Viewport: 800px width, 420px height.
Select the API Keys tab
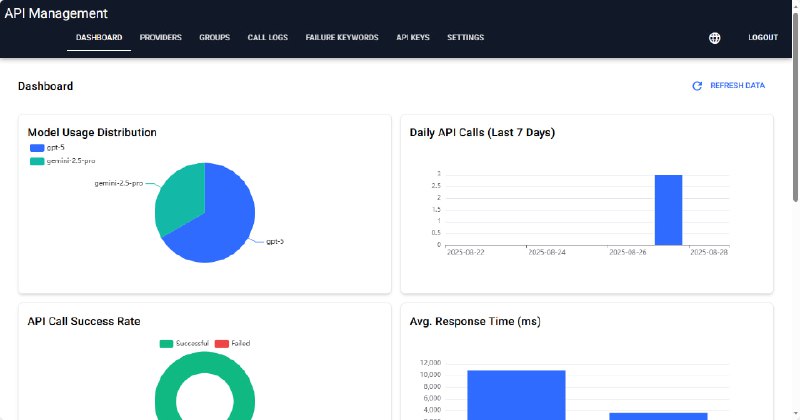point(412,38)
